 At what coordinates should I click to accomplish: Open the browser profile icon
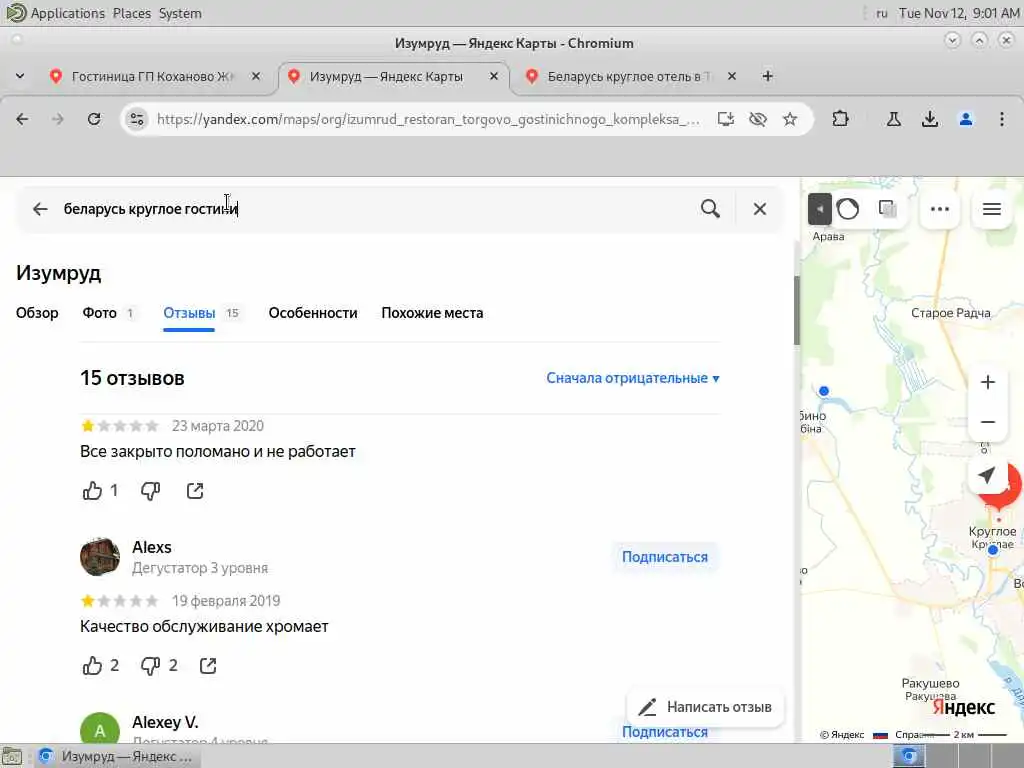tap(966, 119)
